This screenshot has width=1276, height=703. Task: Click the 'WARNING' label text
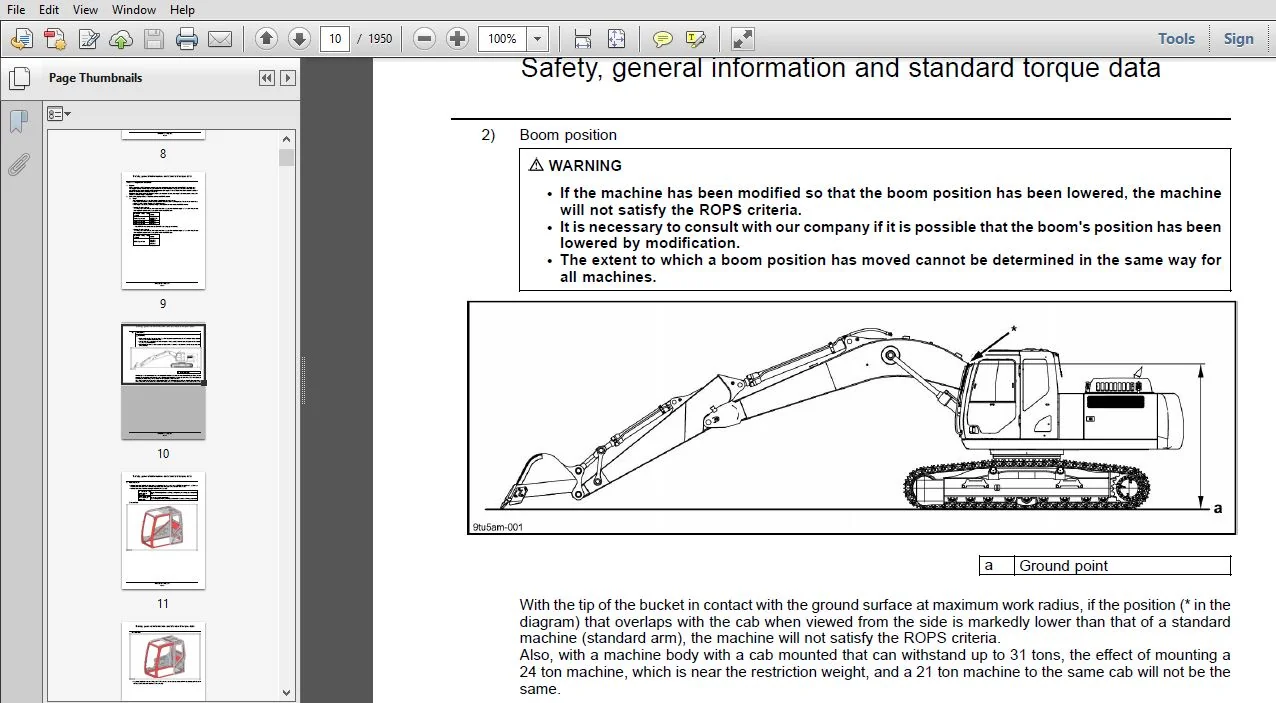(585, 165)
